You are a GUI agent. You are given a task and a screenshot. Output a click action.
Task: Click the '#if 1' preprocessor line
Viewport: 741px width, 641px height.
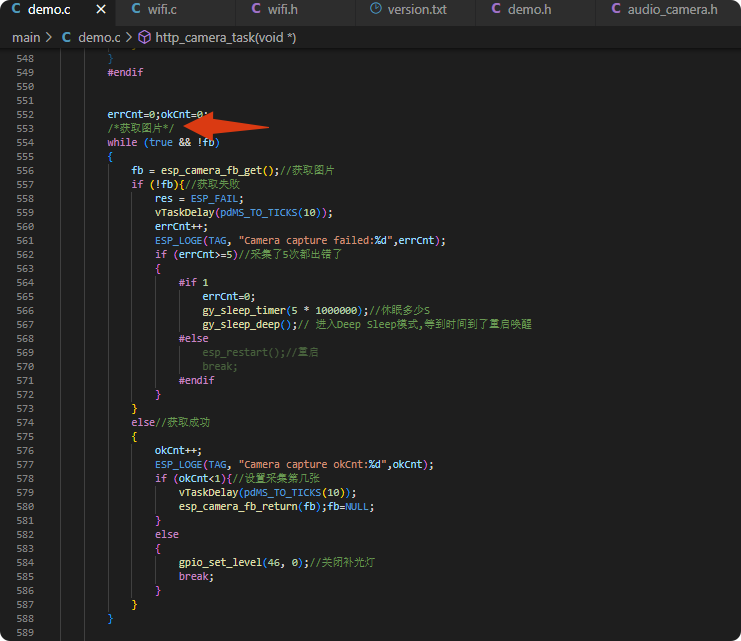193,283
